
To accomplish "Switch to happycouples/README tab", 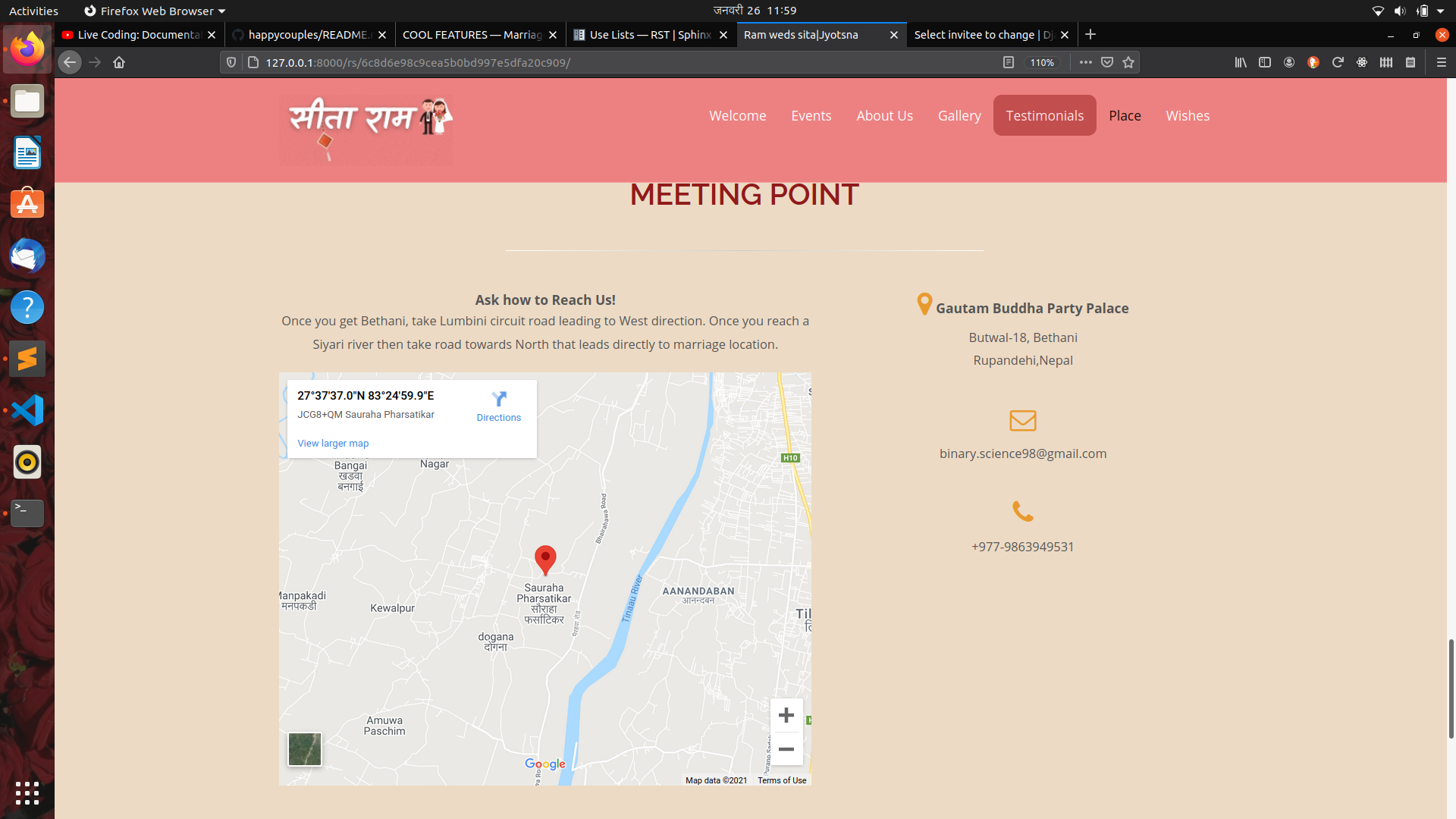I will [309, 35].
